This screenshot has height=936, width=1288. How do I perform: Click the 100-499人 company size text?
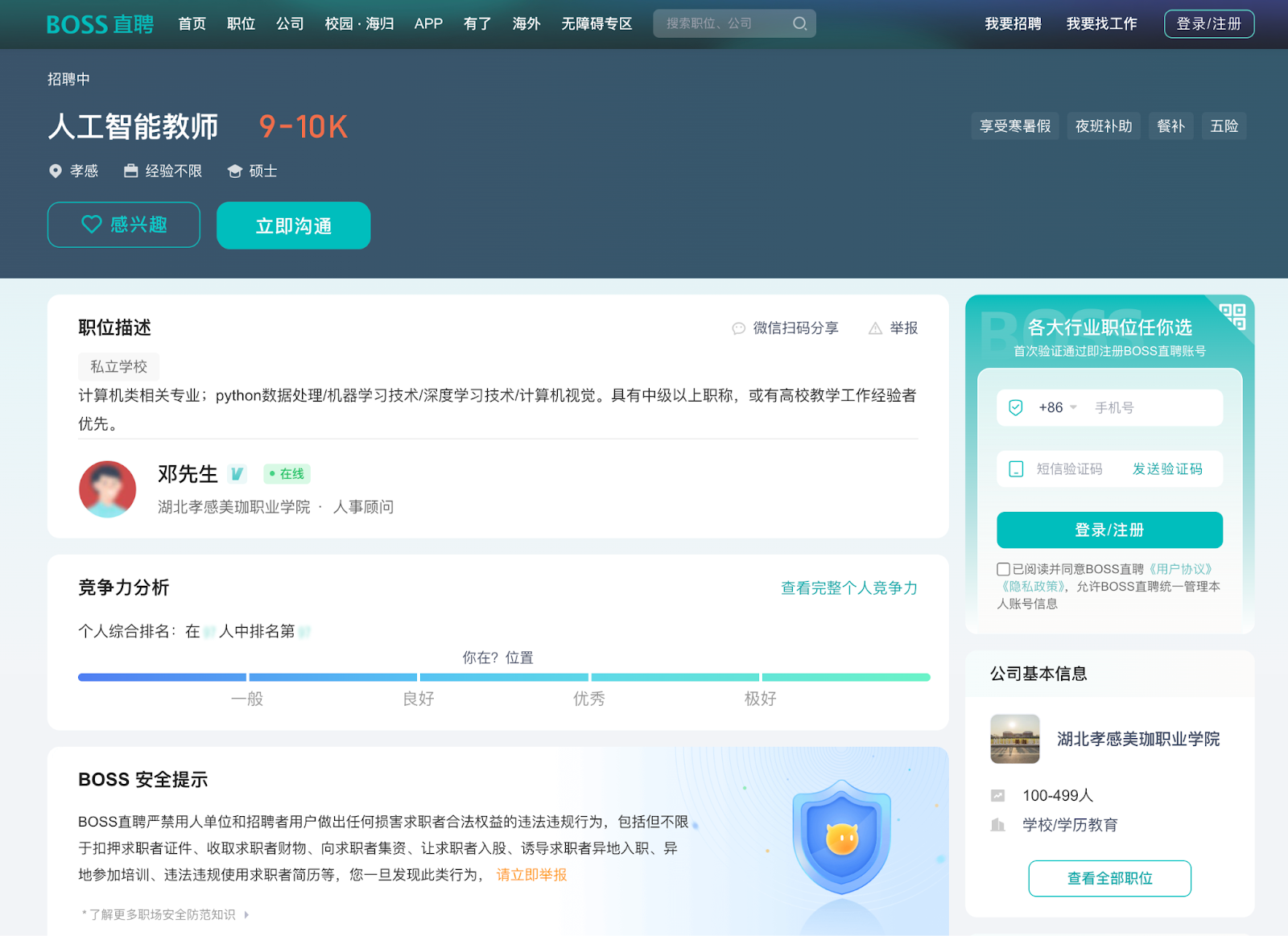1058,795
